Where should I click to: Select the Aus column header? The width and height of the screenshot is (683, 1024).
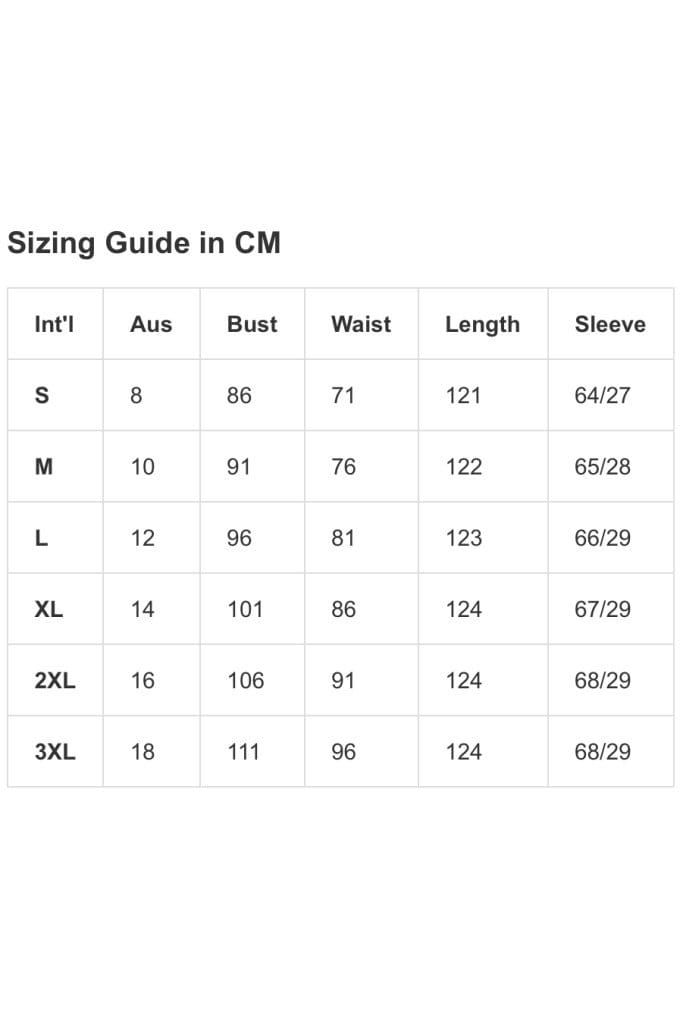(151, 324)
